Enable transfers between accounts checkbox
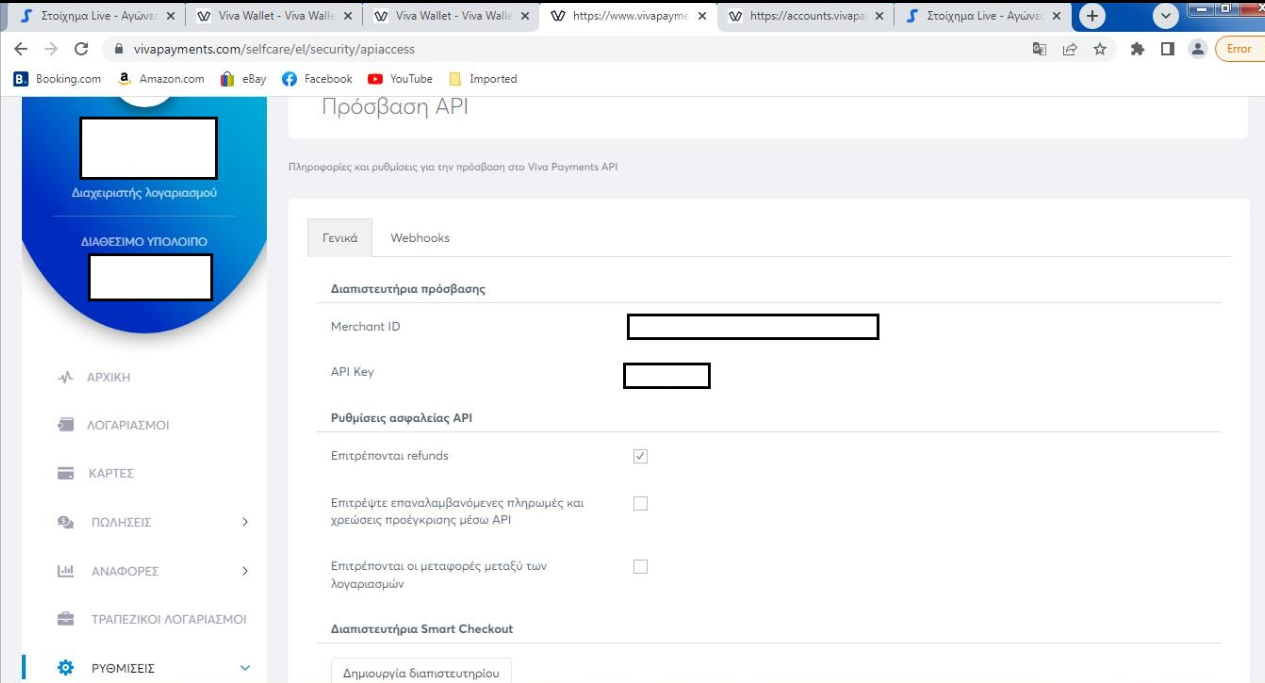Screen dimensions: 1265x683 pos(640,567)
